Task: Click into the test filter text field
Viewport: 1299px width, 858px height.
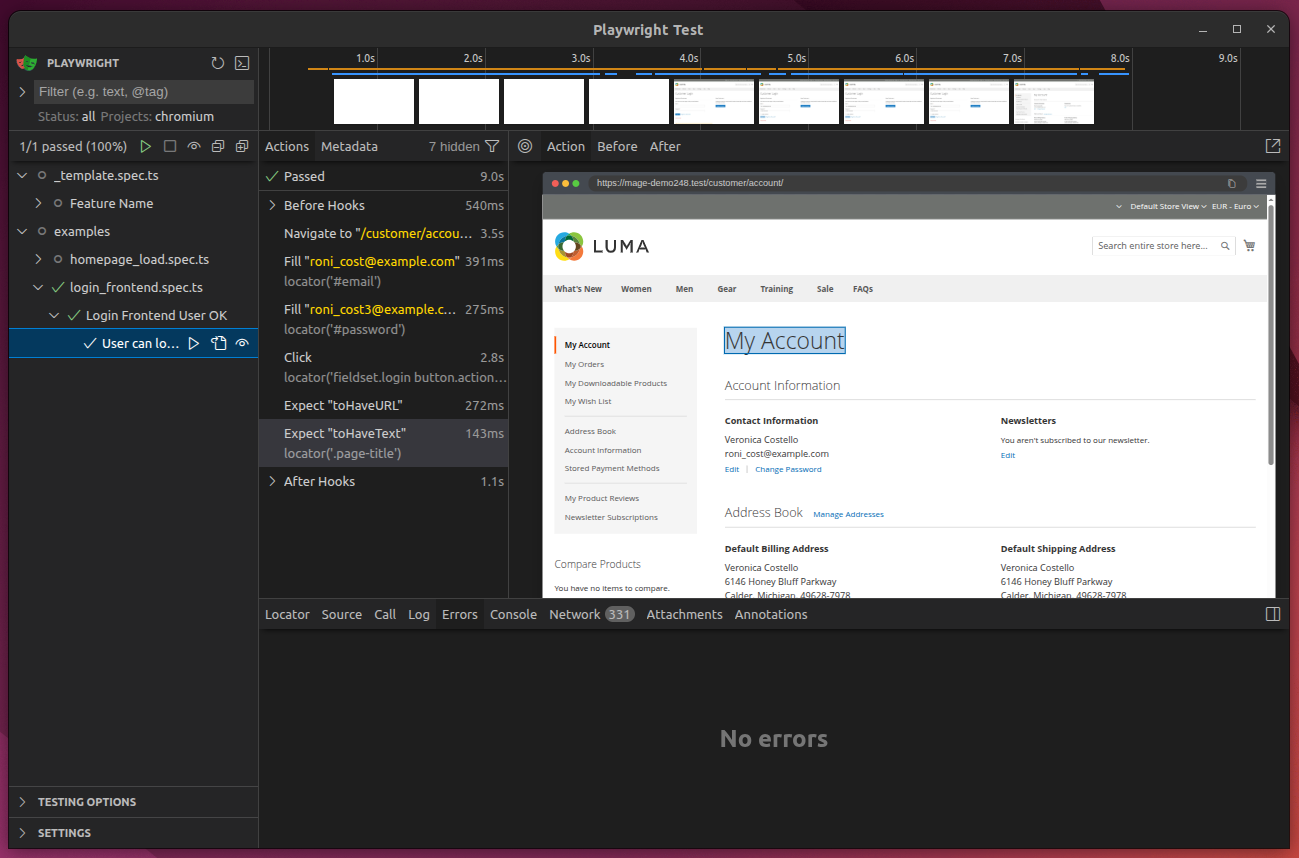Action: coord(144,91)
